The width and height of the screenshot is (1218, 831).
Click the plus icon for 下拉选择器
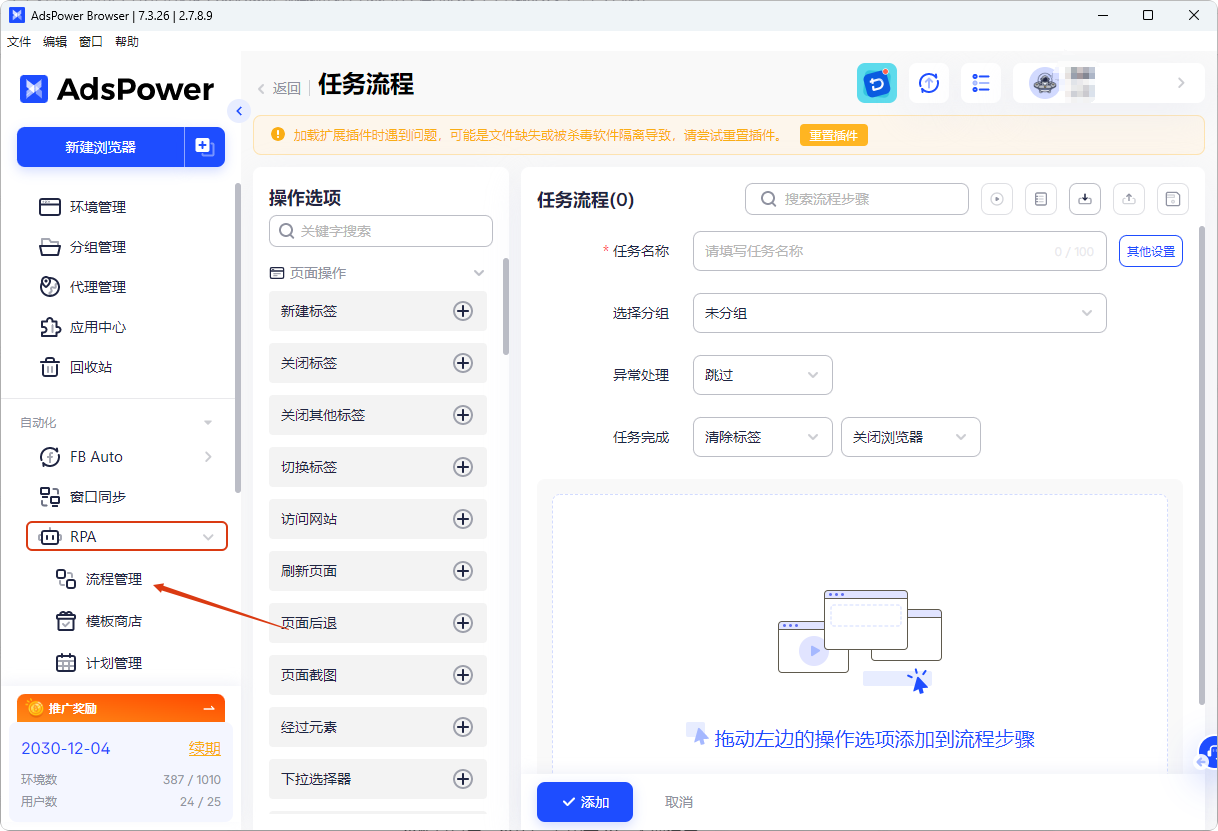click(463, 779)
